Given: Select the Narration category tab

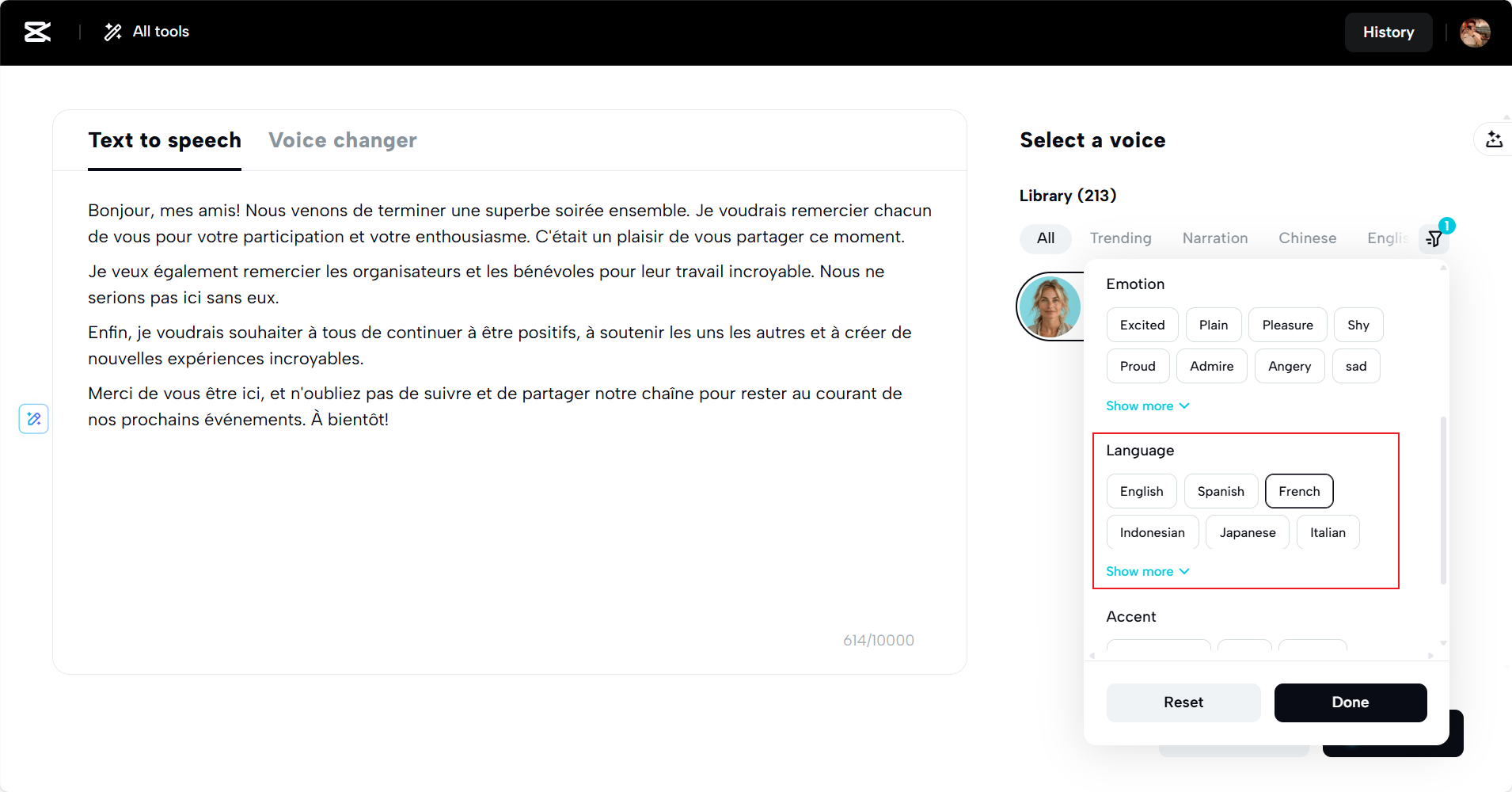Looking at the screenshot, I should tap(1215, 238).
